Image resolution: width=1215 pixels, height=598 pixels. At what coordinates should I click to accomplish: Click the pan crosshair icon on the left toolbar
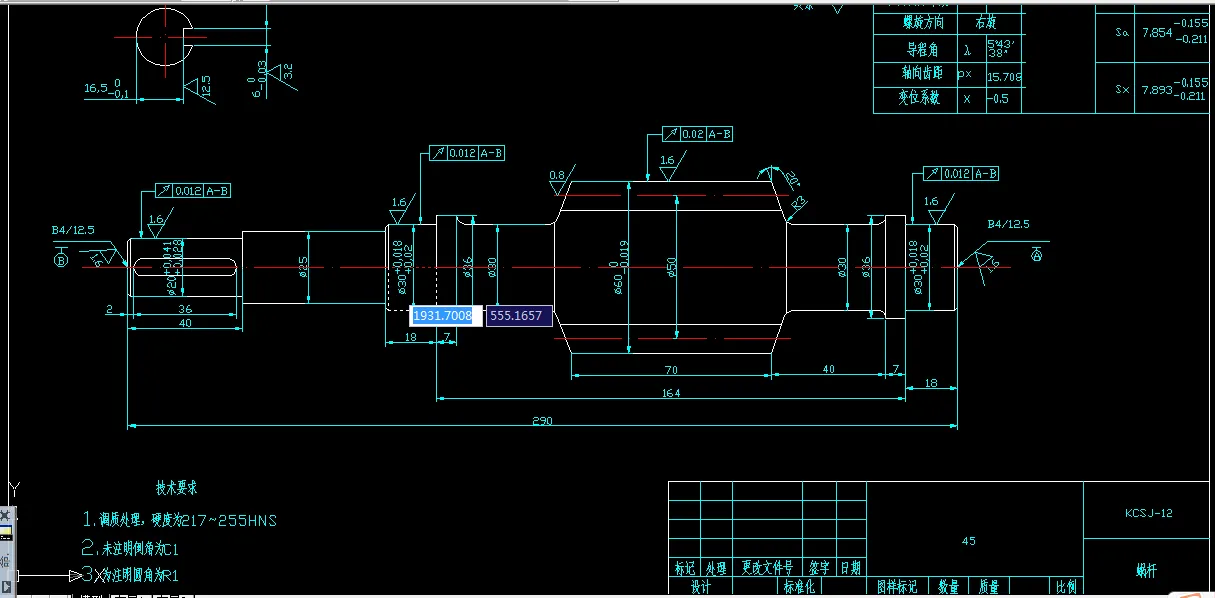5,514
